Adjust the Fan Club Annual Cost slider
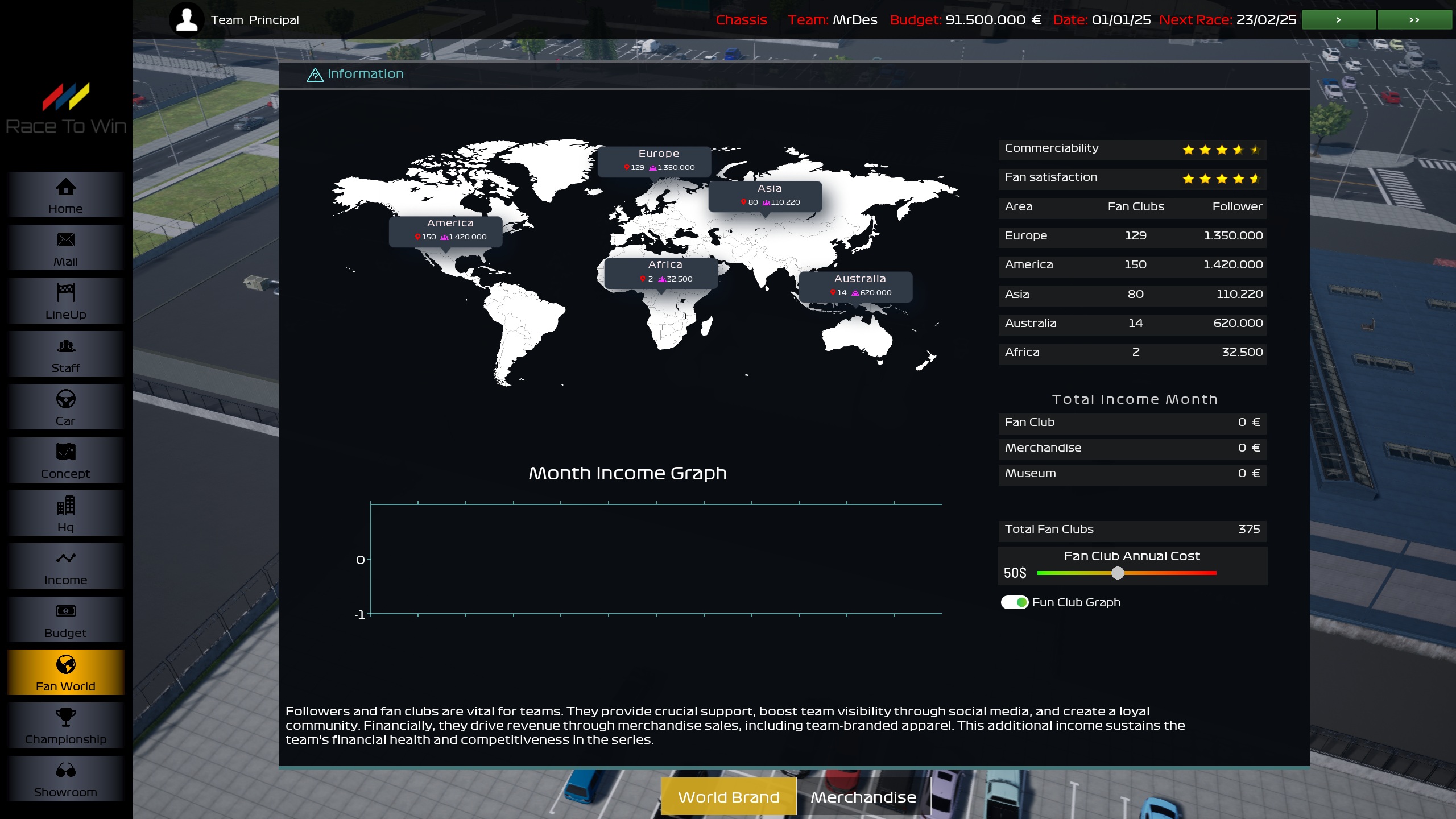Image resolution: width=1456 pixels, height=819 pixels. (x=1118, y=573)
